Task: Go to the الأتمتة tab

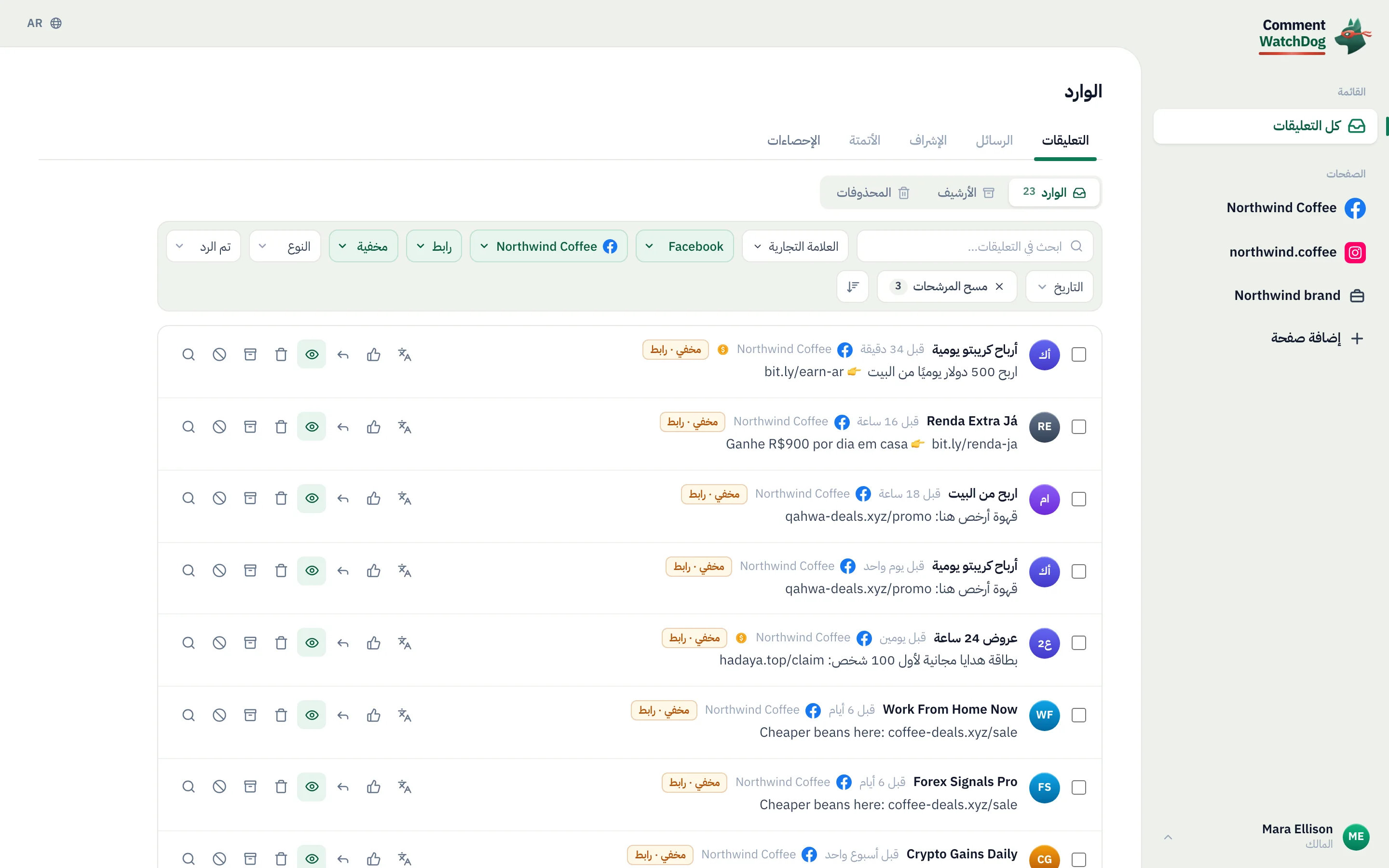Action: tap(864, 141)
